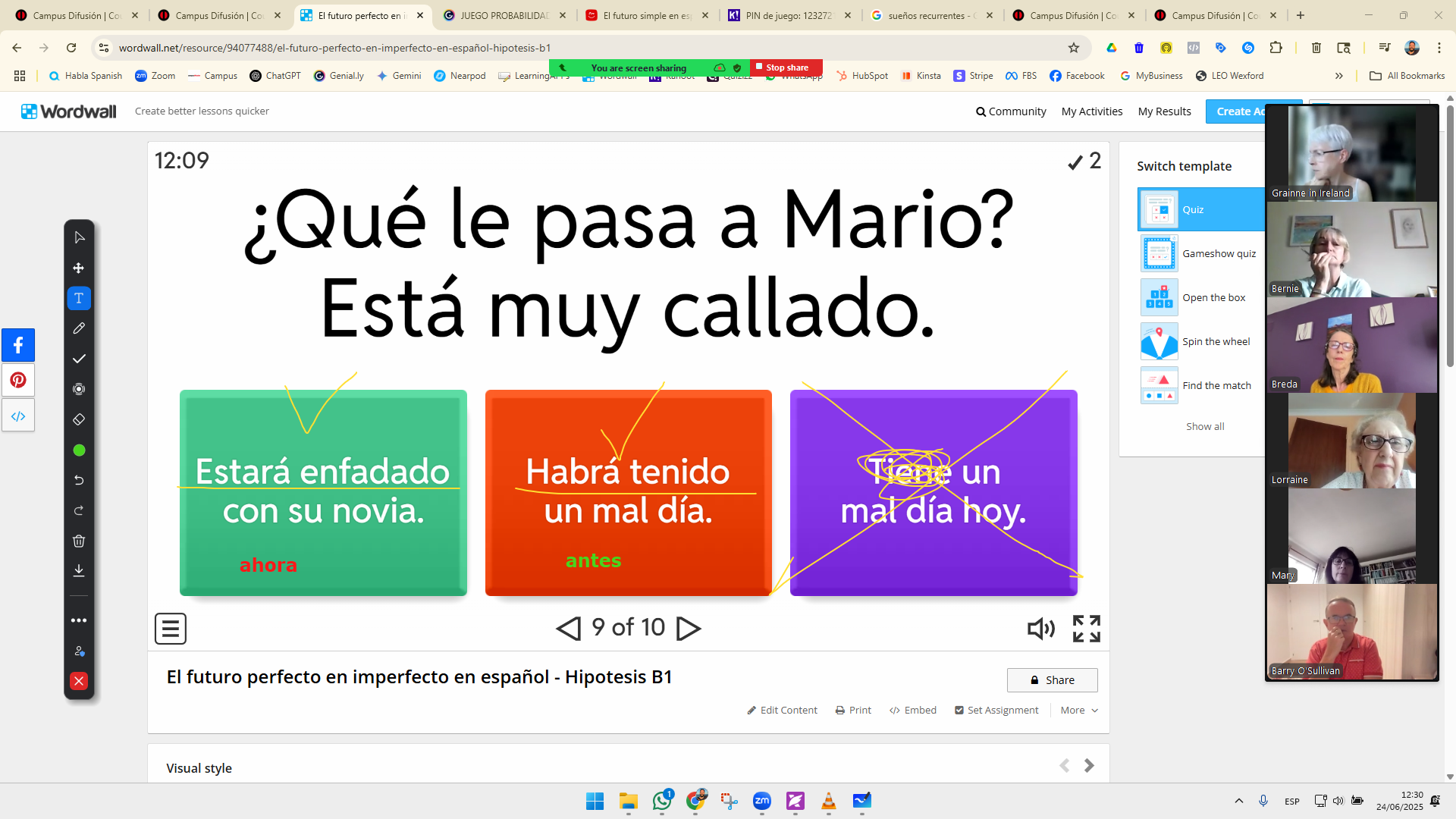This screenshot has height=819, width=1456.
Task: Stop share in Zoom banner
Action: tap(786, 67)
